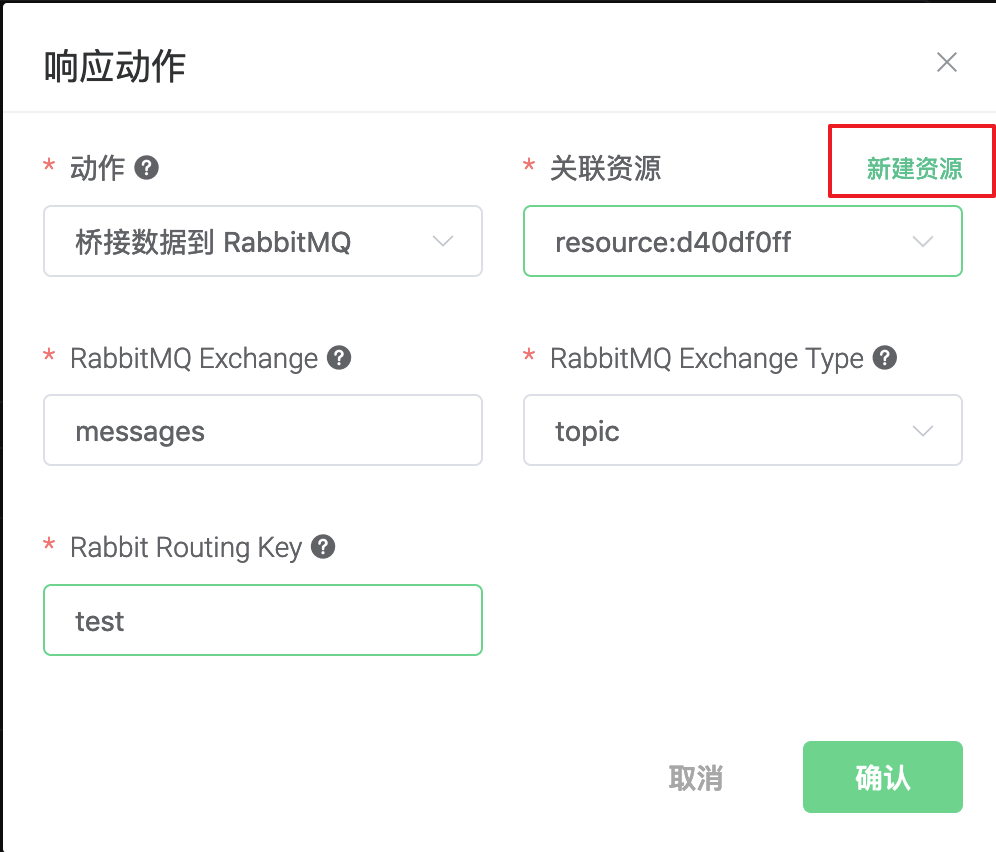
Task: Select the '桥接数据到 RabbitMQ' text in the action field
Action: point(213,242)
